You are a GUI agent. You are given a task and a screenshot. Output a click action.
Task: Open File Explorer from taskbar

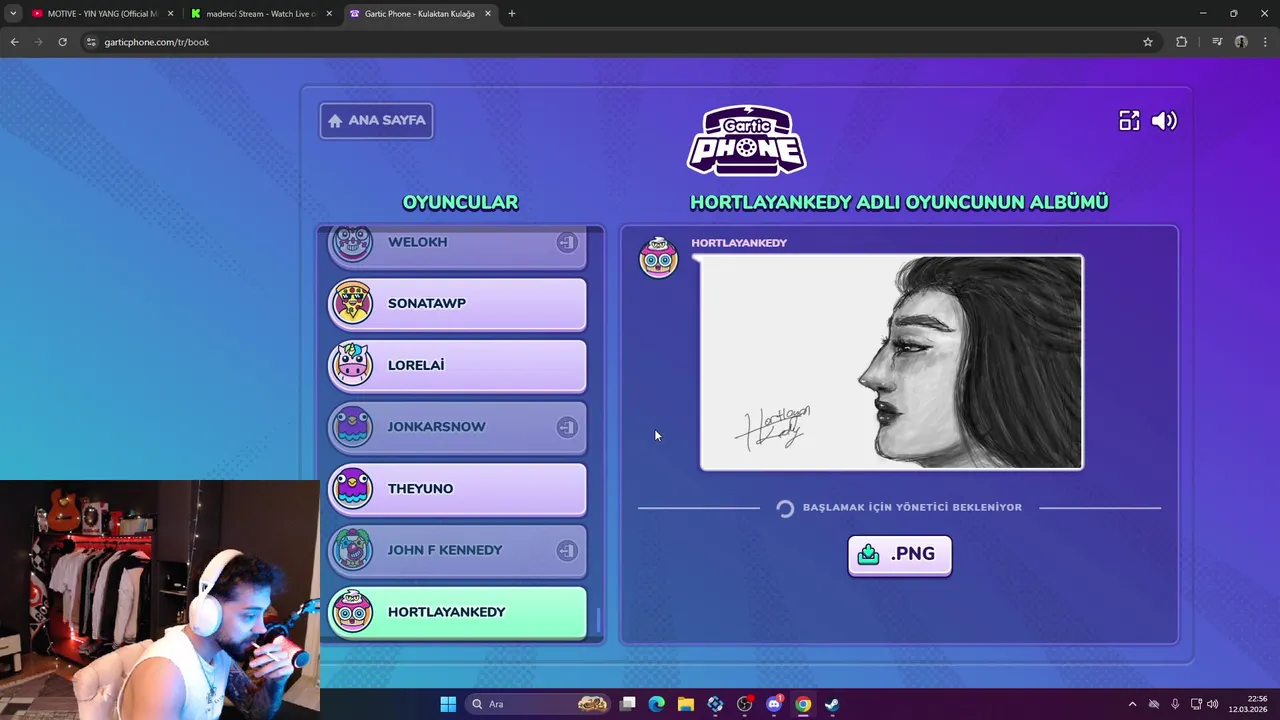[x=686, y=704]
